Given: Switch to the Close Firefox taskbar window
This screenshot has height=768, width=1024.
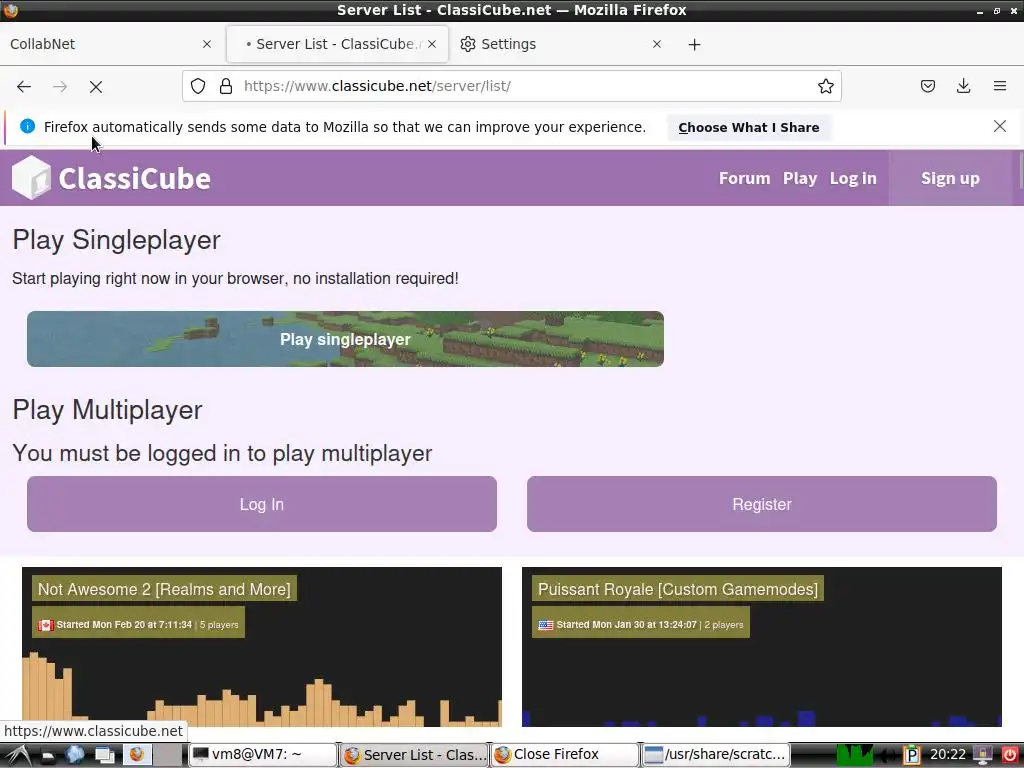Looking at the screenshot, I should pyautogui.click(x=564, y=755).
